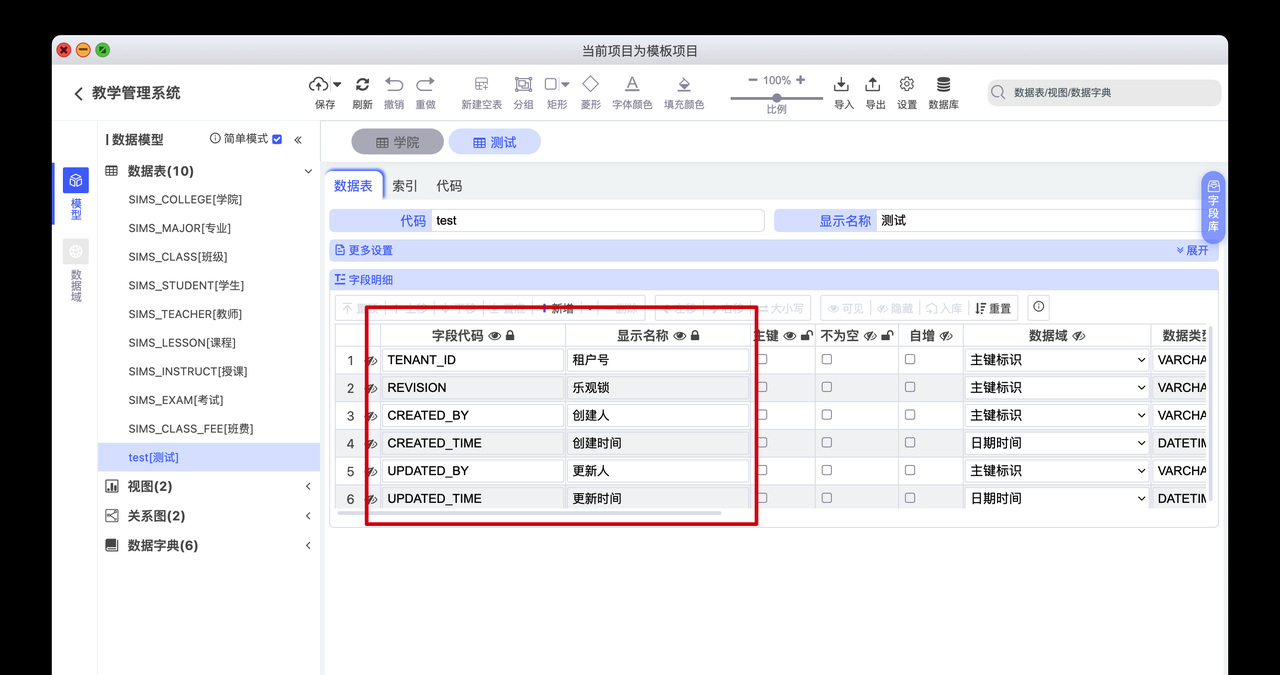Screen dimensions: 1280x675
Task: Click the 撤销 undo icon
Action: 394,92
